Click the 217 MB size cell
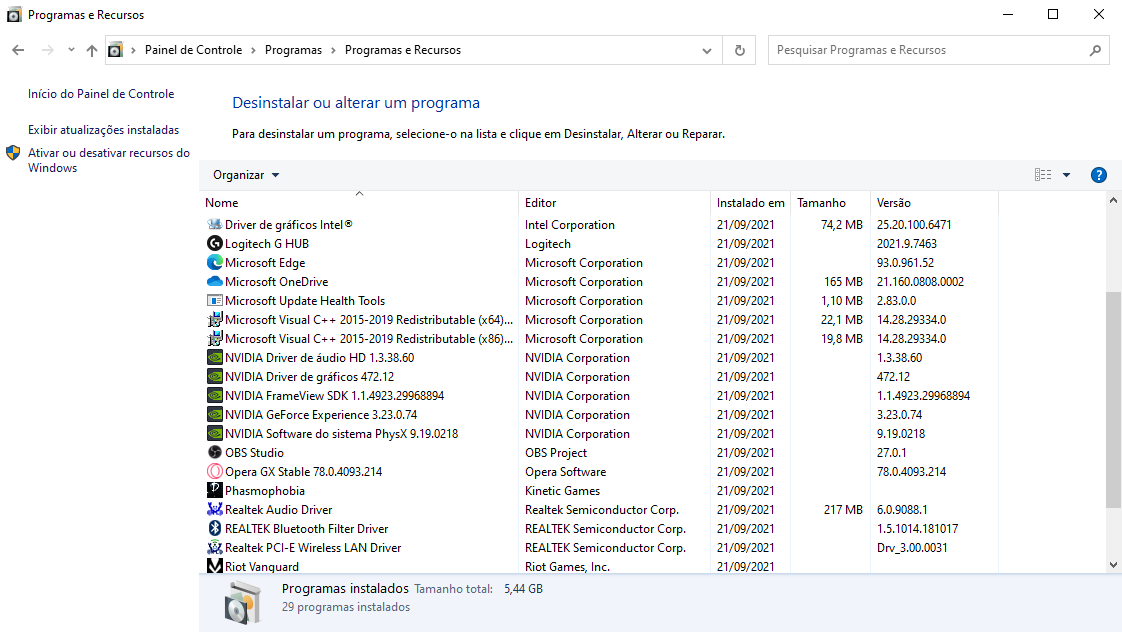Viewport: 1122px width, 632px height. click(843, 509)
